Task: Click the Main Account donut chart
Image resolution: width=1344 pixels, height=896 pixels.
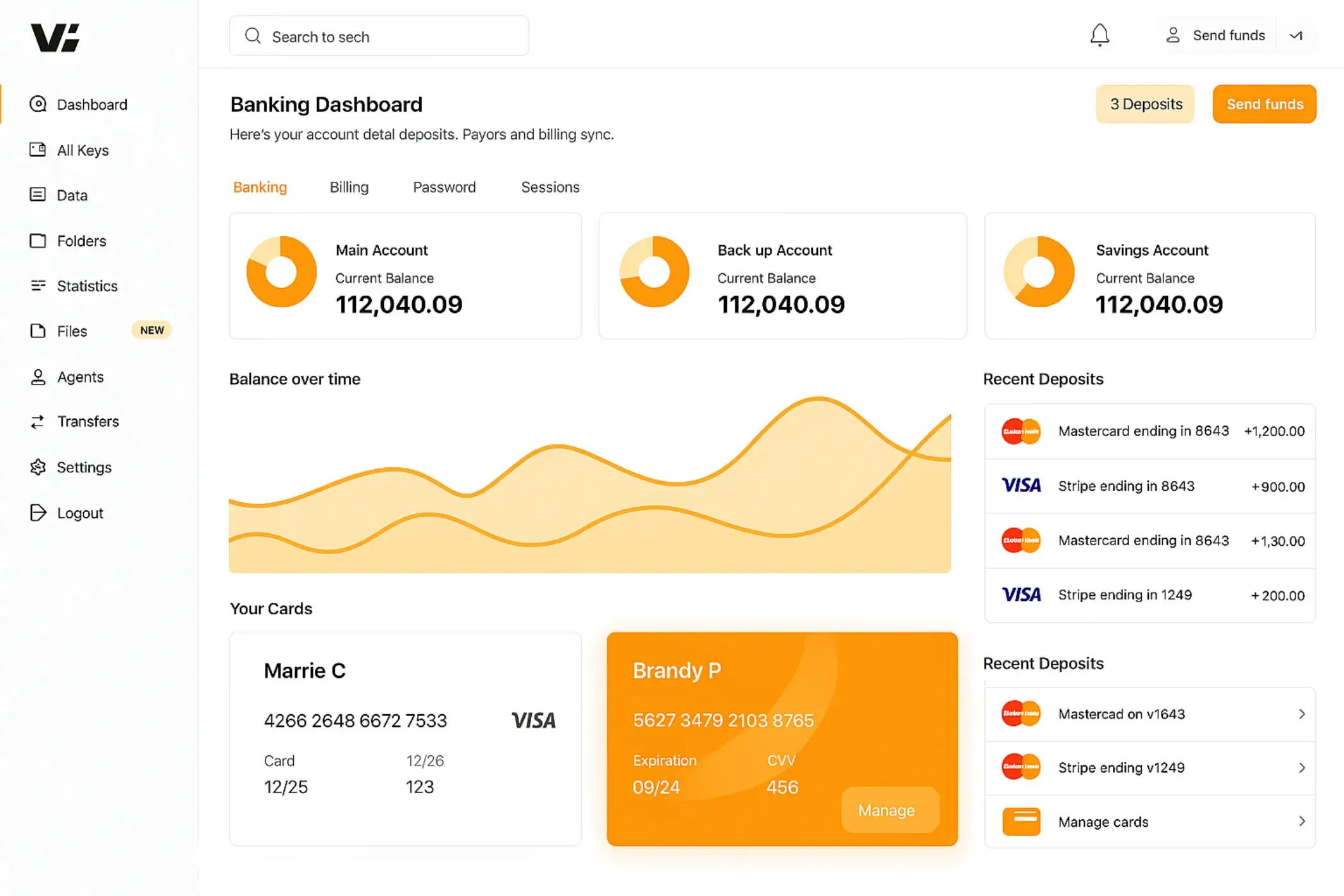Action: point(280,271)
